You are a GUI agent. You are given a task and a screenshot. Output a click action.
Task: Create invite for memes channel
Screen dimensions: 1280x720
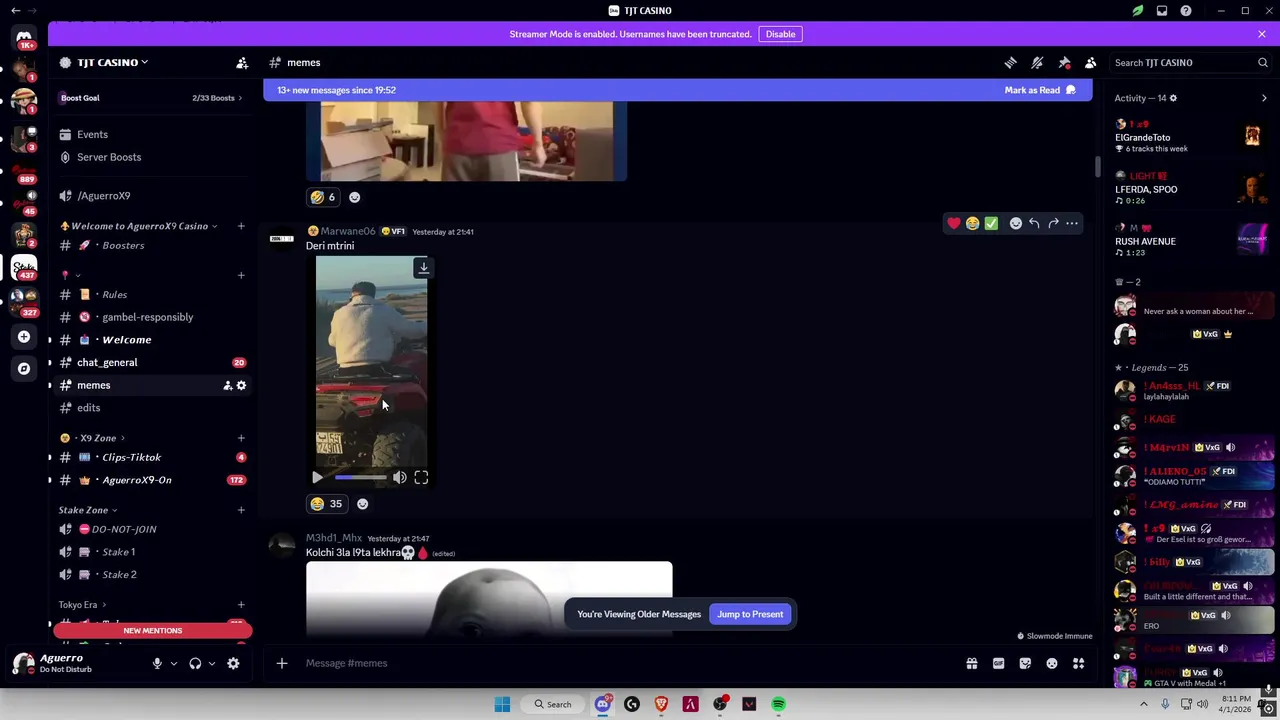tap(227, 385)
